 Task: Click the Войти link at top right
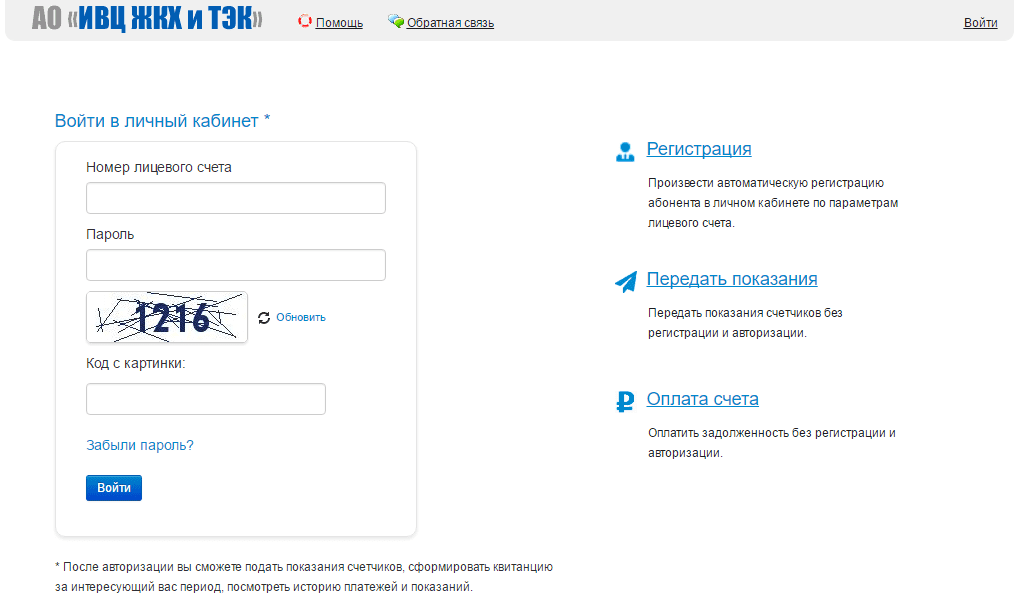(x=980, y=23)
